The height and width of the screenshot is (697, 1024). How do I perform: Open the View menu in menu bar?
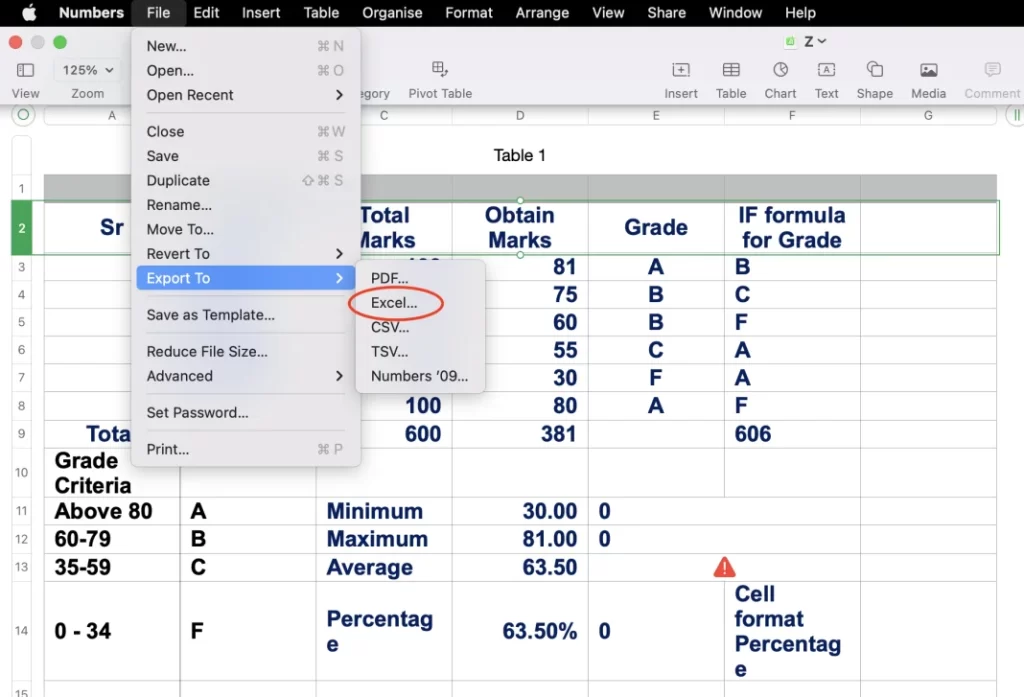[608, 12]
